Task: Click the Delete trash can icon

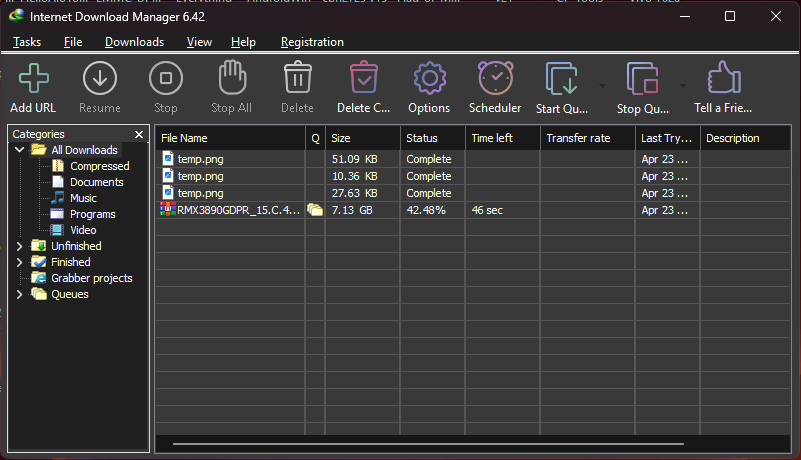Action: click(x=297, y=79)
